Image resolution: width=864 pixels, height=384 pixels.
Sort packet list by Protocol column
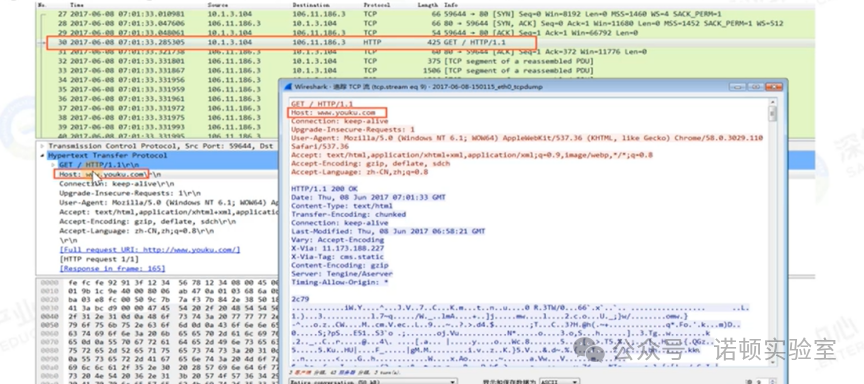coord(376,4)
